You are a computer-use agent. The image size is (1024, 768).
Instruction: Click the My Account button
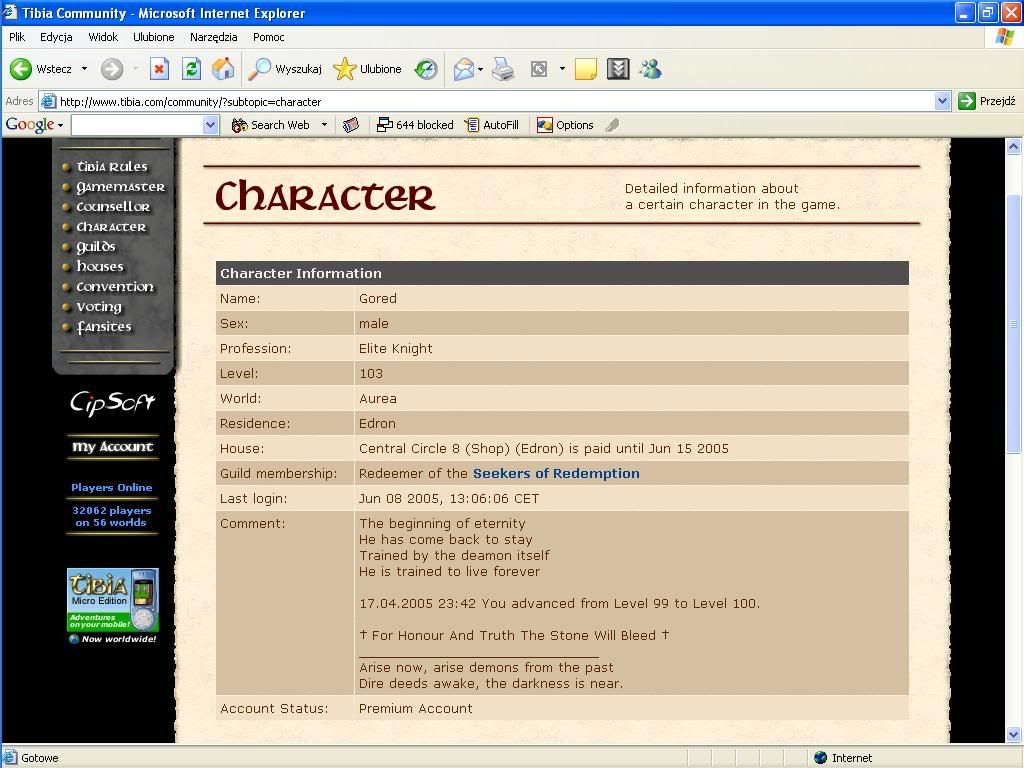pos(112,447)
